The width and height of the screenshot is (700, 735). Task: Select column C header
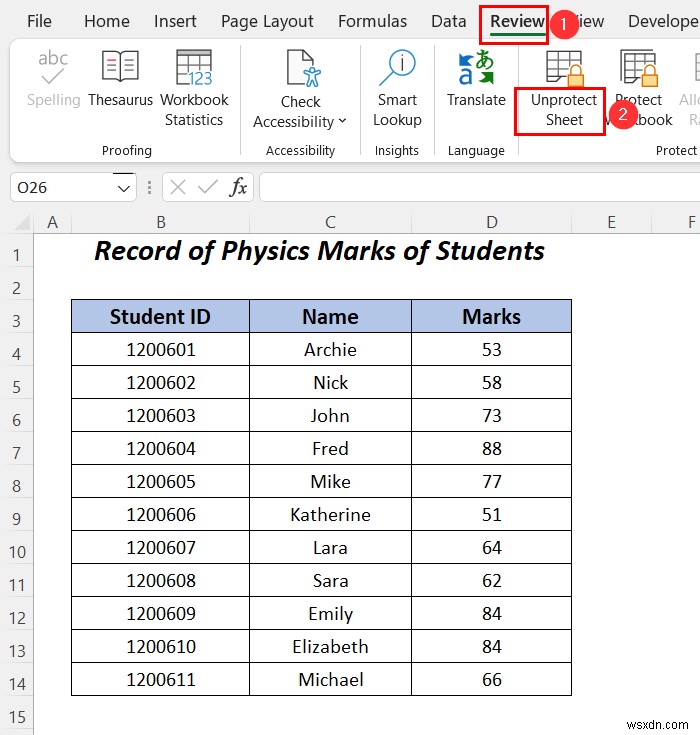coord(330,222)
